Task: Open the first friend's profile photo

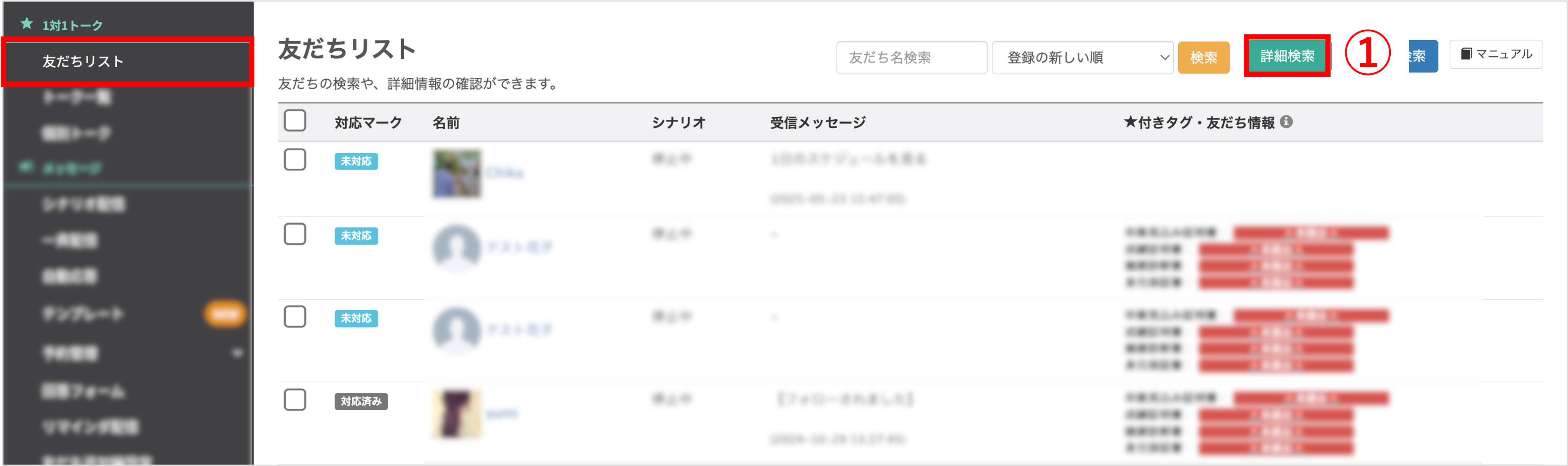Action: 457,174
